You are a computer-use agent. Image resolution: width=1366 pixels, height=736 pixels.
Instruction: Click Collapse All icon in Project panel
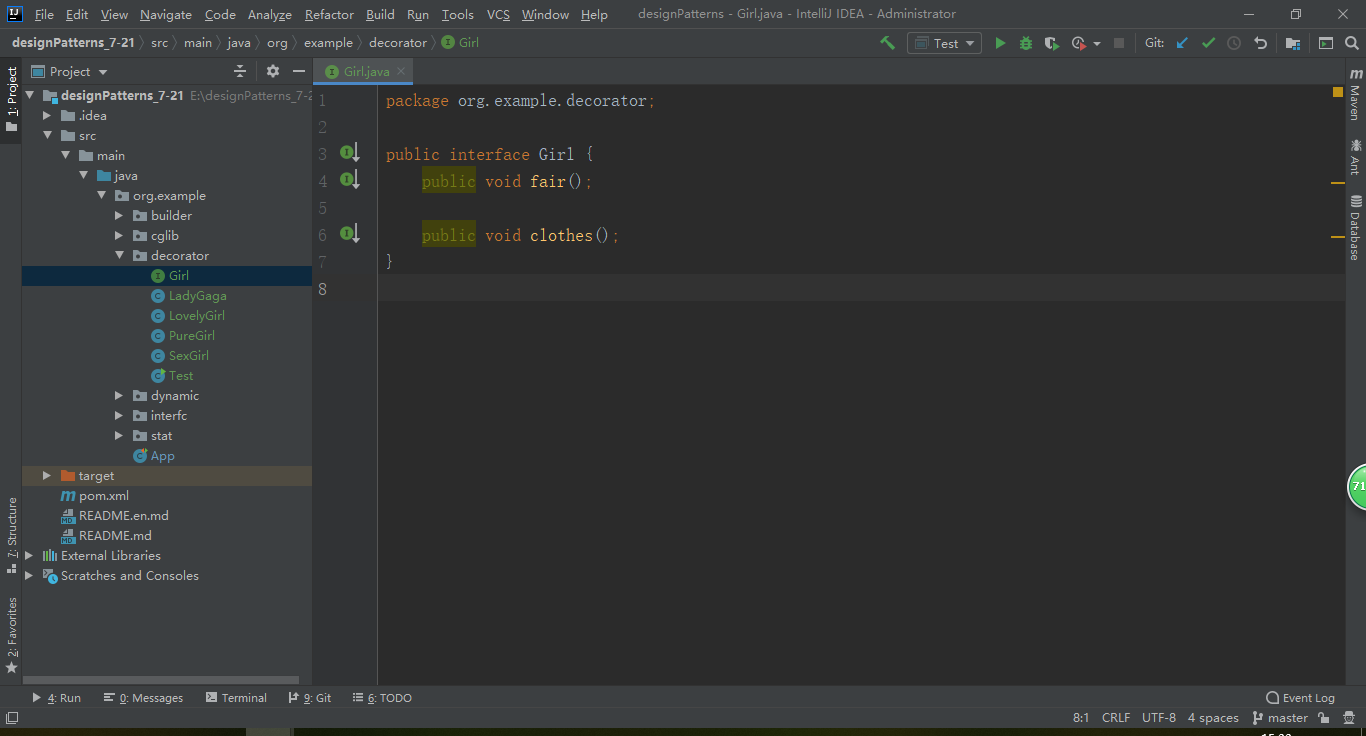coord(240,71)
